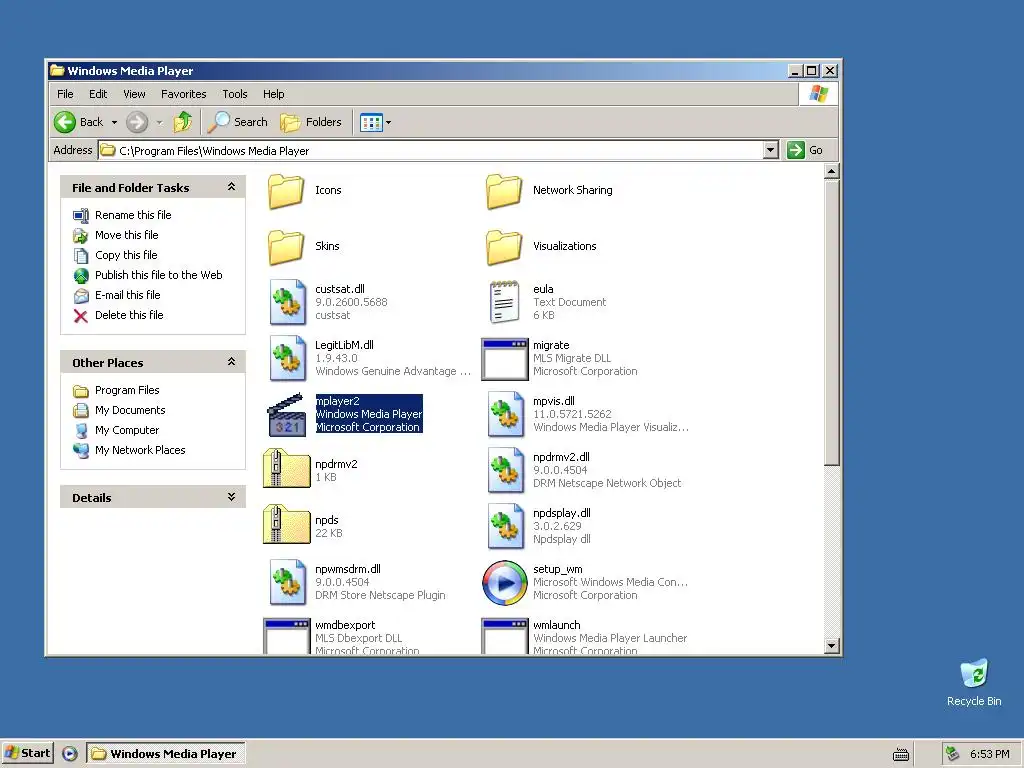
Task: Click the mplayer2 clapperboard icon
Action: (x=287, y=415)
